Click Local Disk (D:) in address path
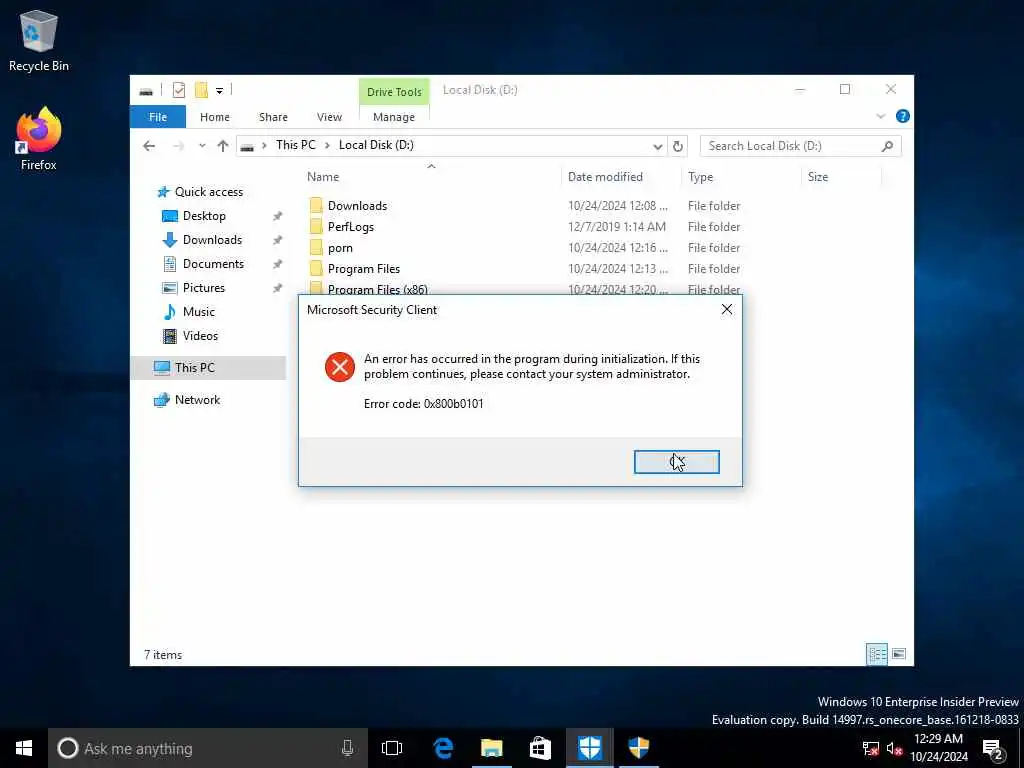The width and height of the screenshot is (1024, 768). click(376, 145)
